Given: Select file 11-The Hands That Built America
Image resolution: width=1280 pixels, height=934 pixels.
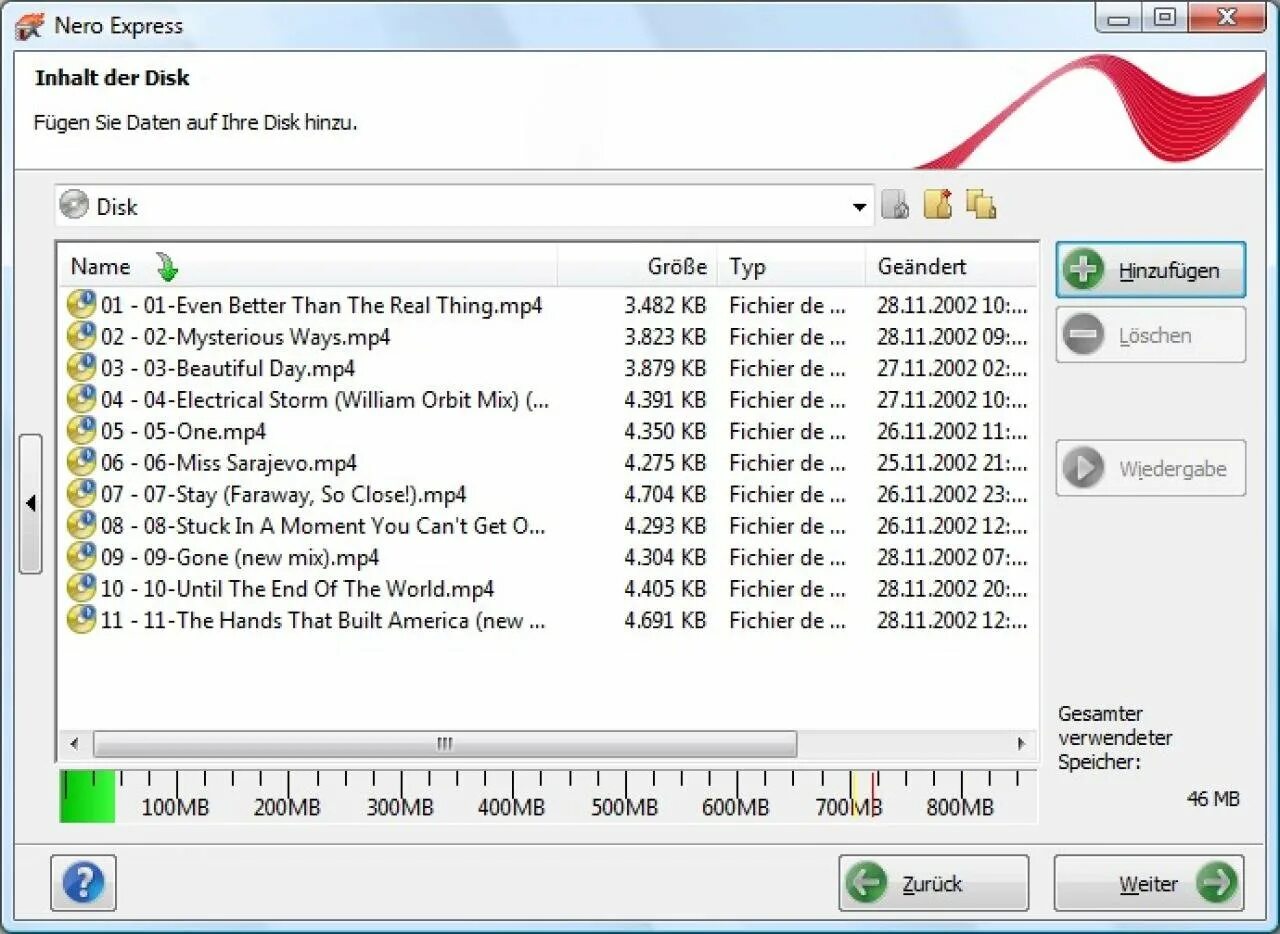Looking at the screenshot, I should coord(323,620).
